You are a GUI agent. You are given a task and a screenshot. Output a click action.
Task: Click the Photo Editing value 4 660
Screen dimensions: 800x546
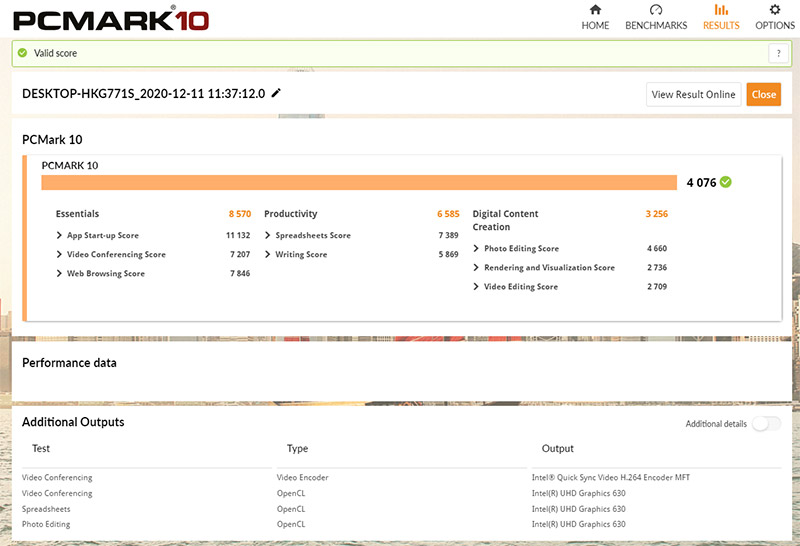657,249
